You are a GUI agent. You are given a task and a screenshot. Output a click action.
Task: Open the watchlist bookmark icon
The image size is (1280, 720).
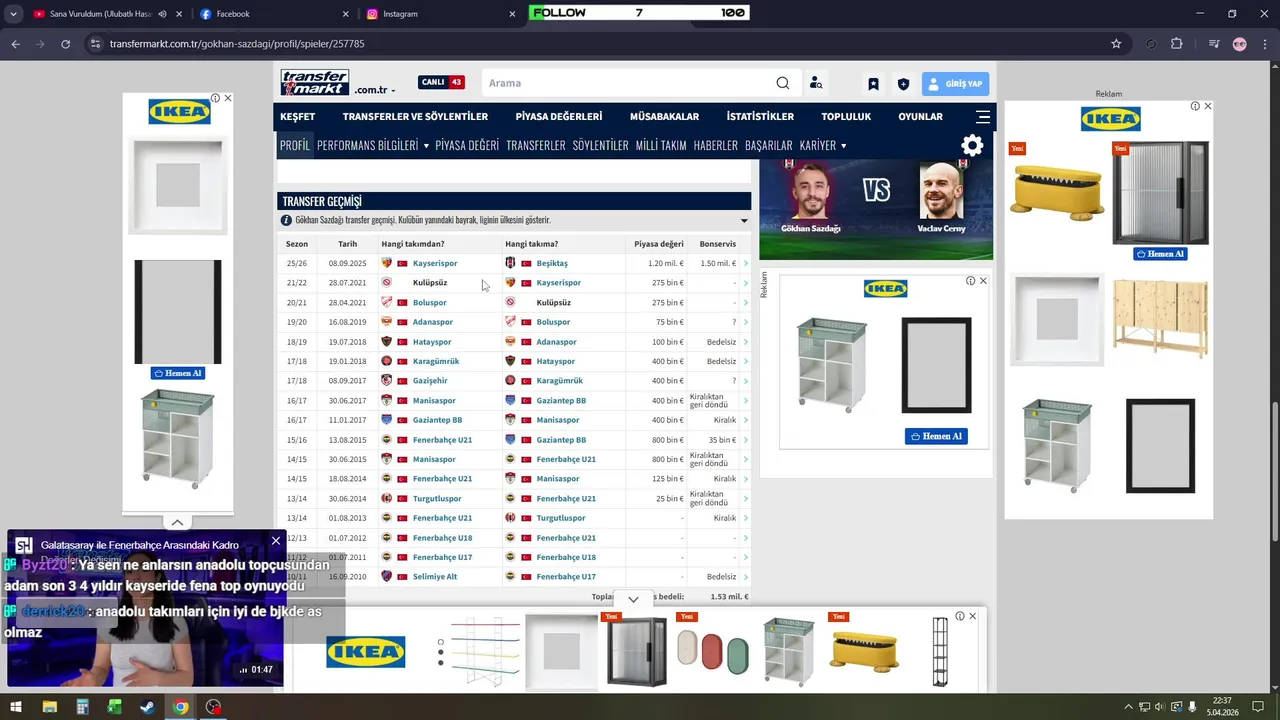pos(873,84)
